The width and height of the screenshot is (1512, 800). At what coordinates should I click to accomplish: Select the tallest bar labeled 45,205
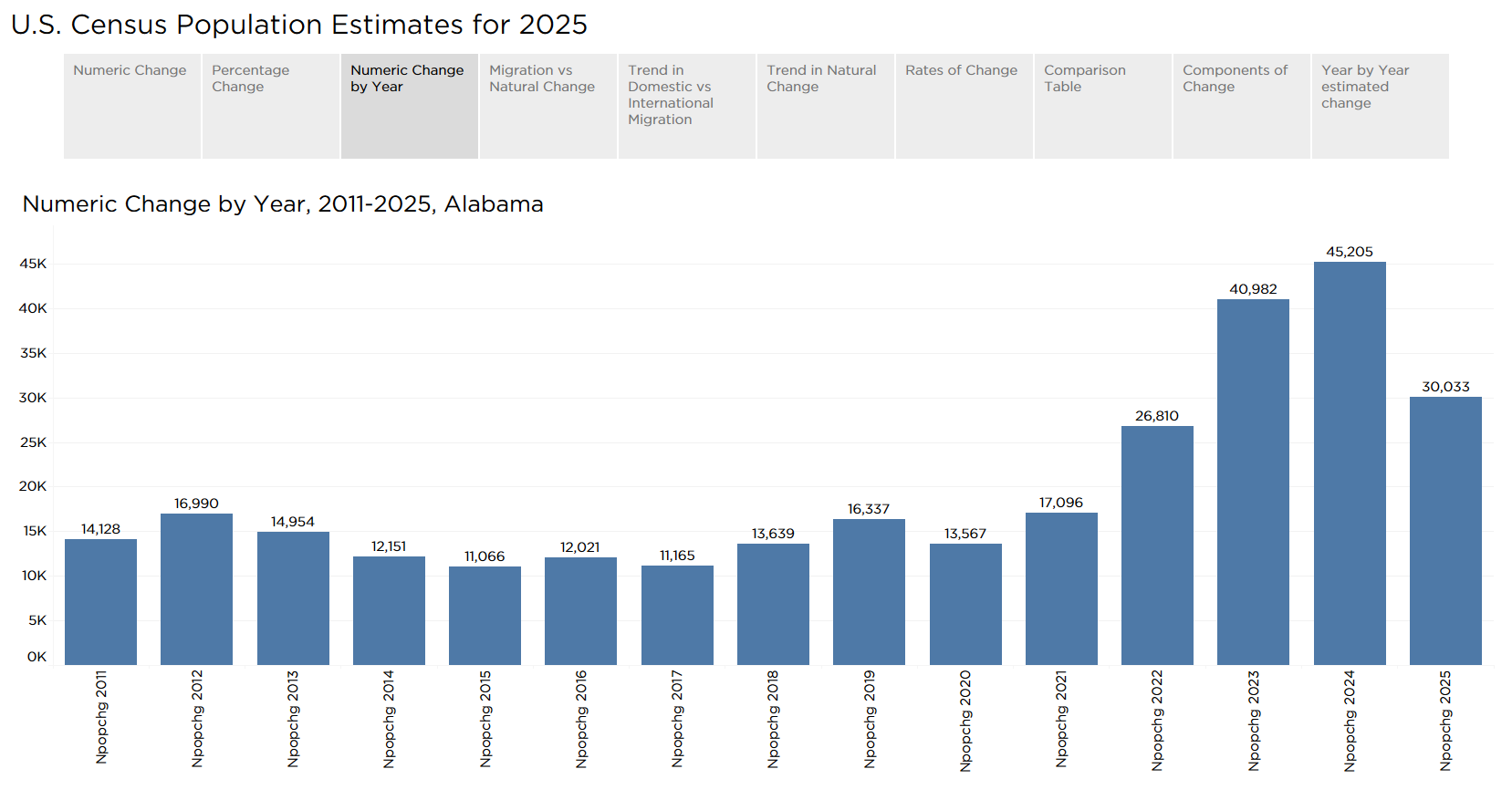click(x=1350, y=463)
